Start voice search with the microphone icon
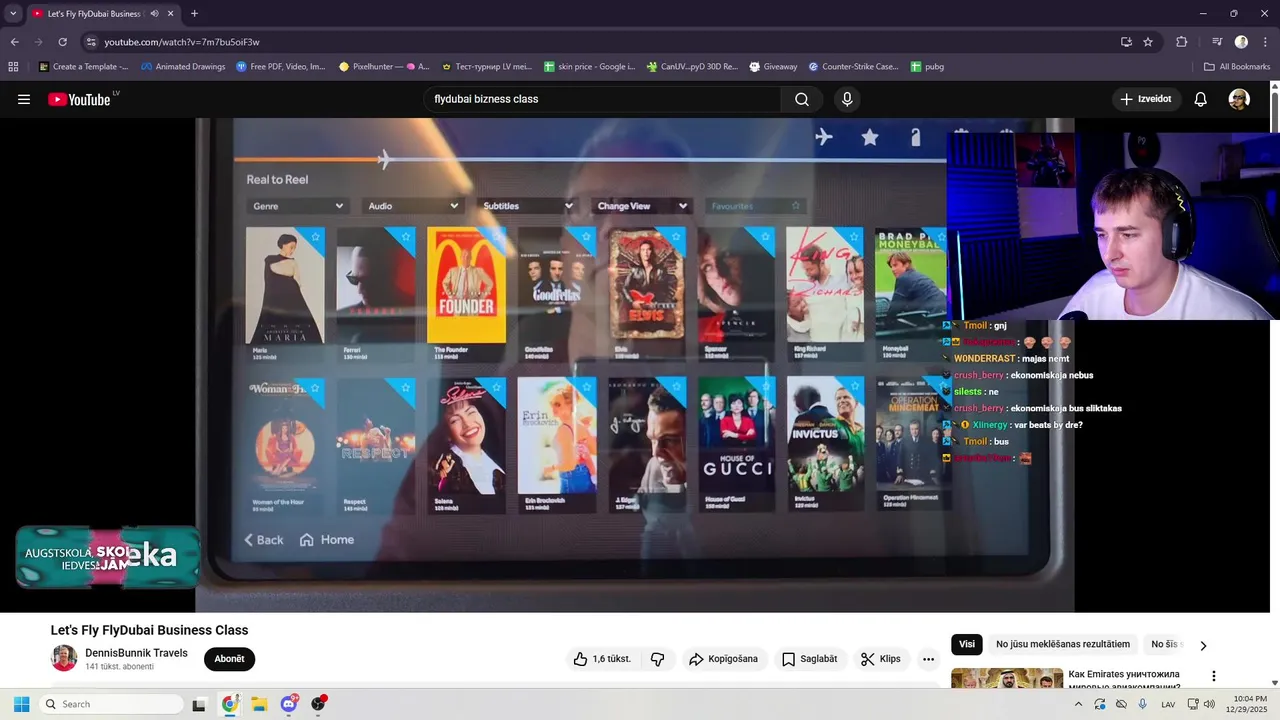1280x720 pixels. click(847, 99)
